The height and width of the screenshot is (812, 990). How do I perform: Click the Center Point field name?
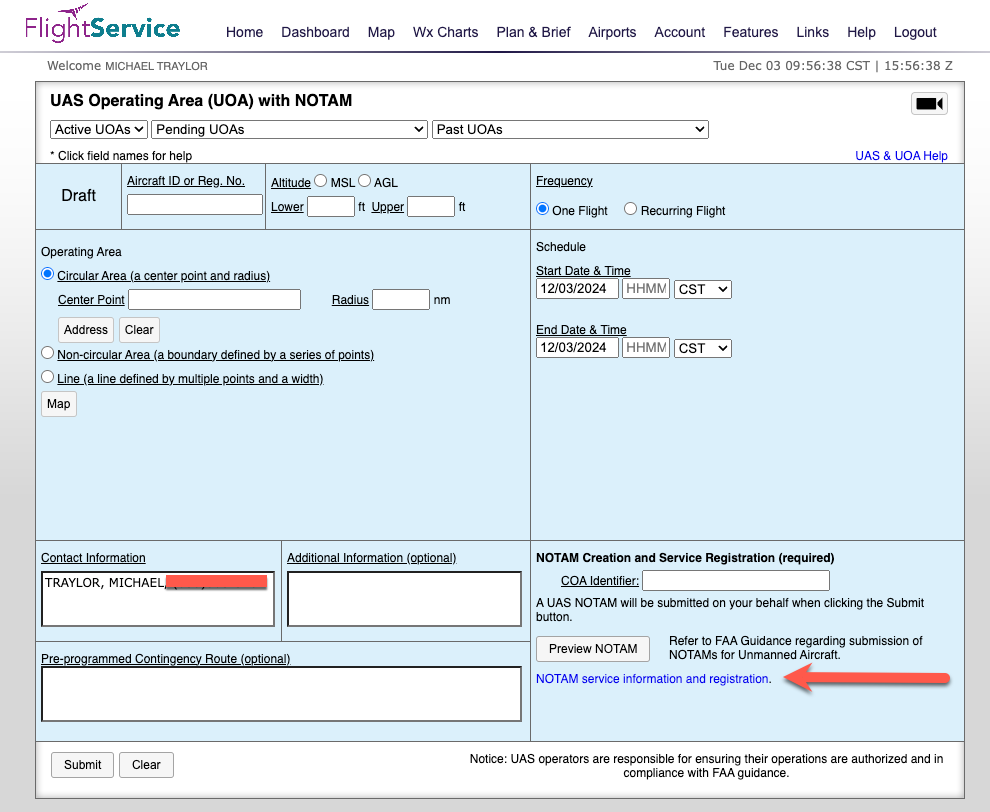tap(91, 300)
